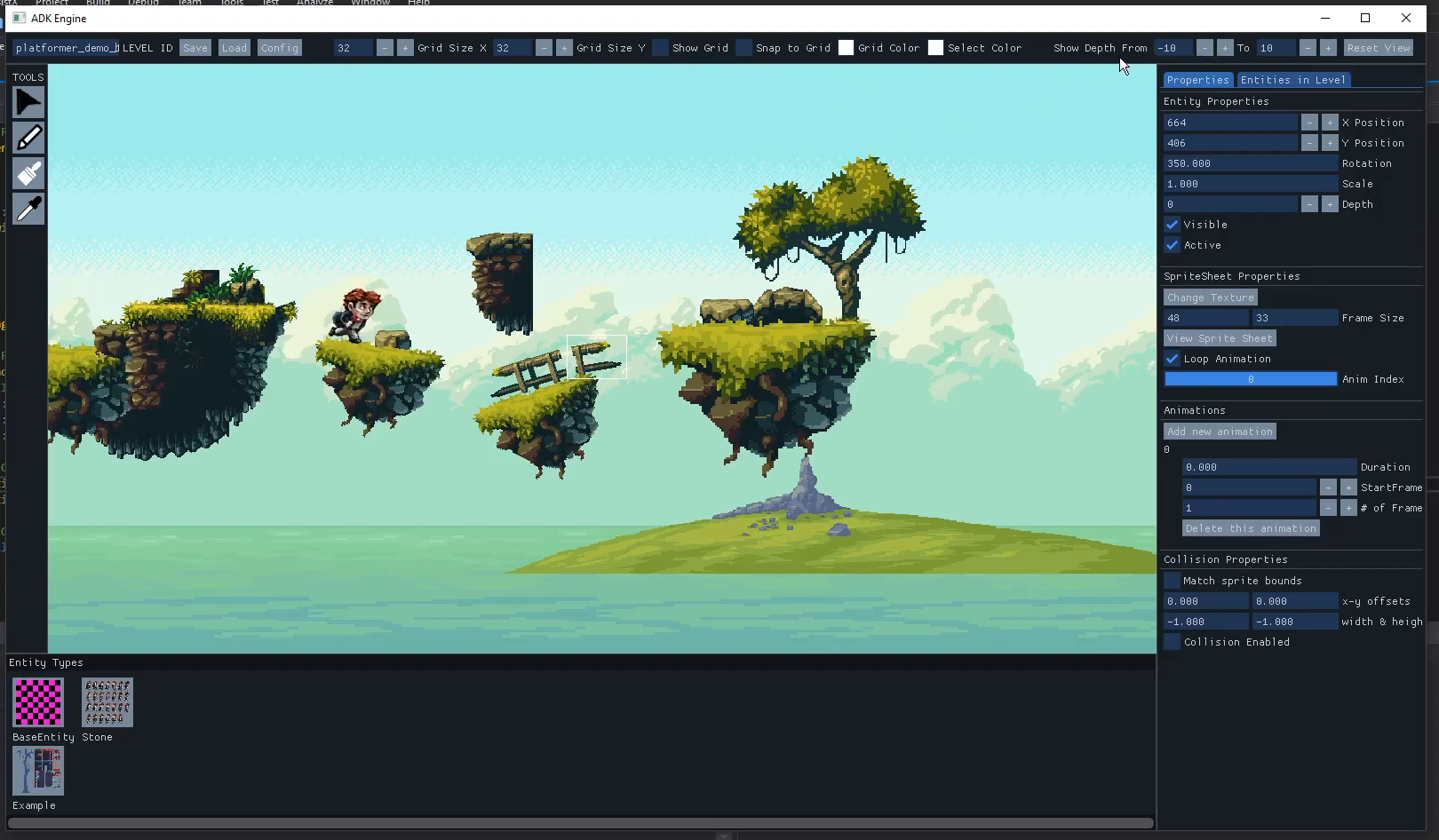Select the eyedropper tool
The height and width of the screenshot is (840, 1439).
pos(28,209)
